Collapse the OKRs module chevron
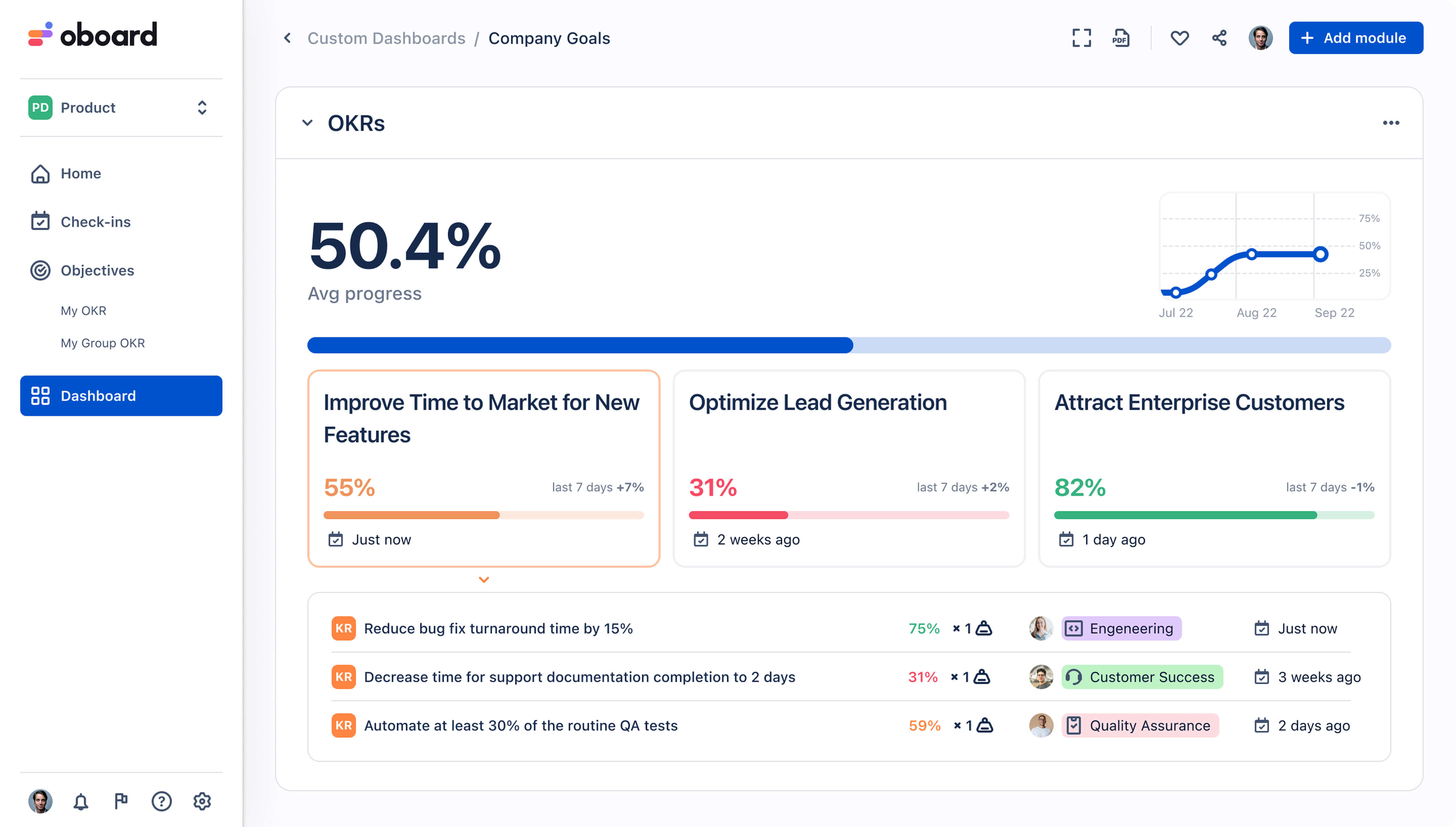The width and height of the screenshot is (1456, 827). 307,123
